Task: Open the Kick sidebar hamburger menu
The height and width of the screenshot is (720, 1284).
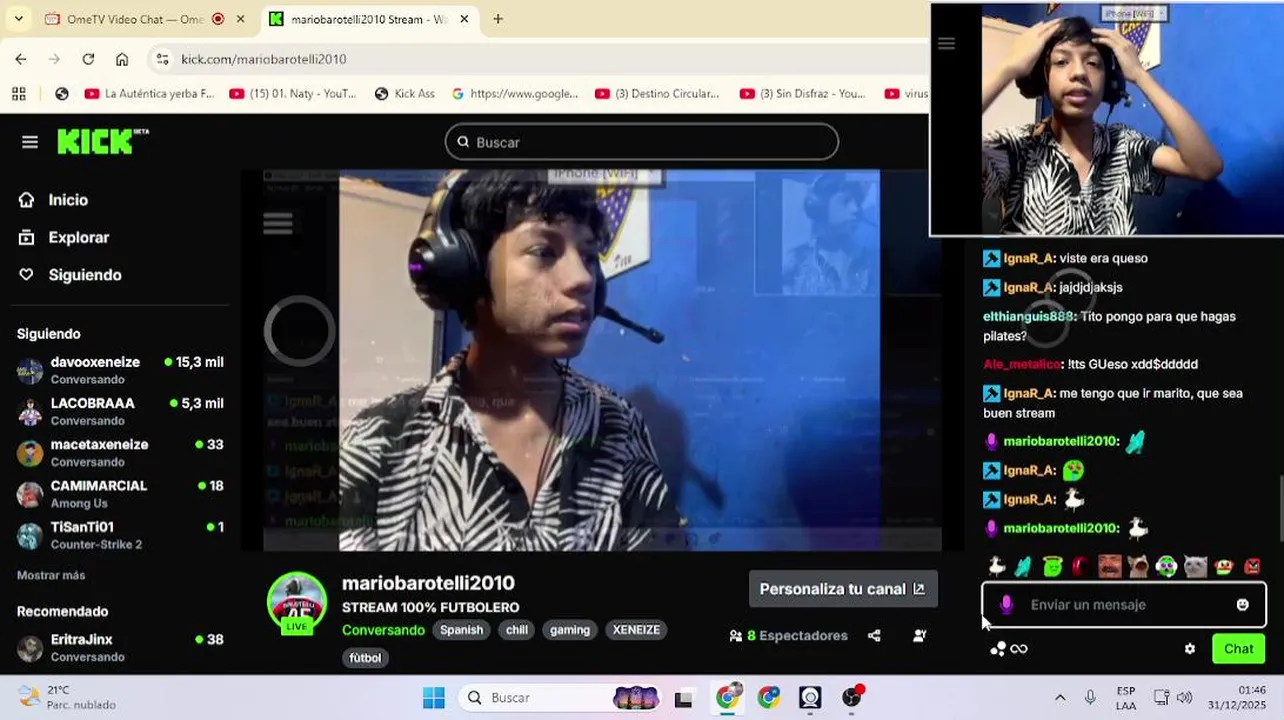Action: [30, 142]
